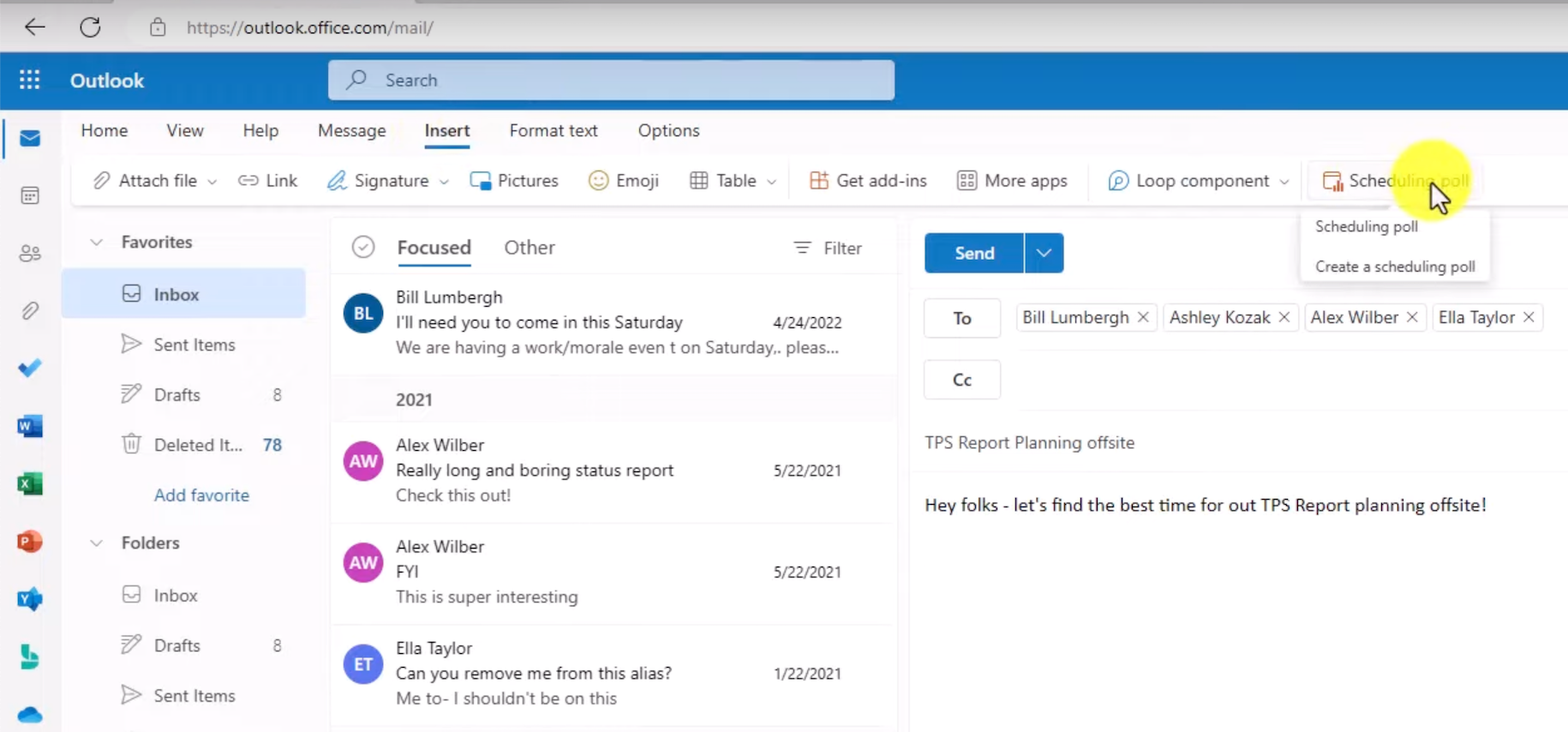The width and height of the screenshot is (1568, 732).
Task: Select the Insert ribbon tab
Action: [x=447, y=130]
